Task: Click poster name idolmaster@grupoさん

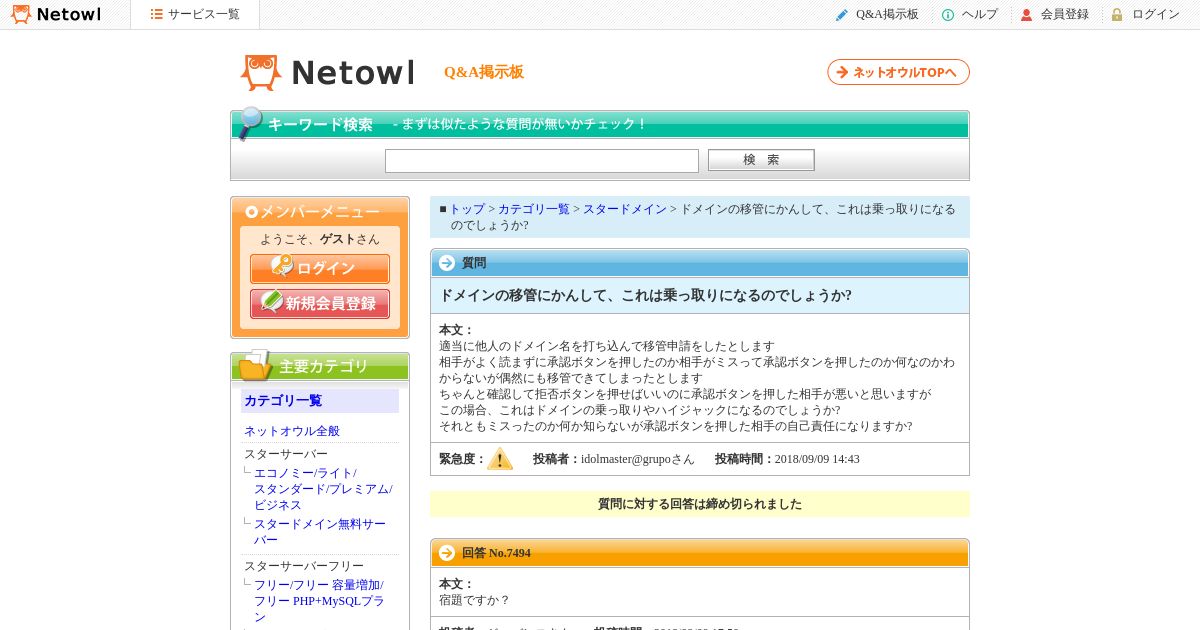Action: (638, 459)
